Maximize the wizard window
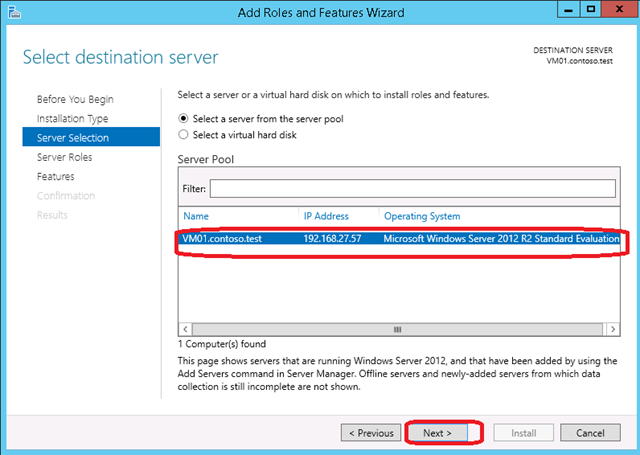 point(591,9)
